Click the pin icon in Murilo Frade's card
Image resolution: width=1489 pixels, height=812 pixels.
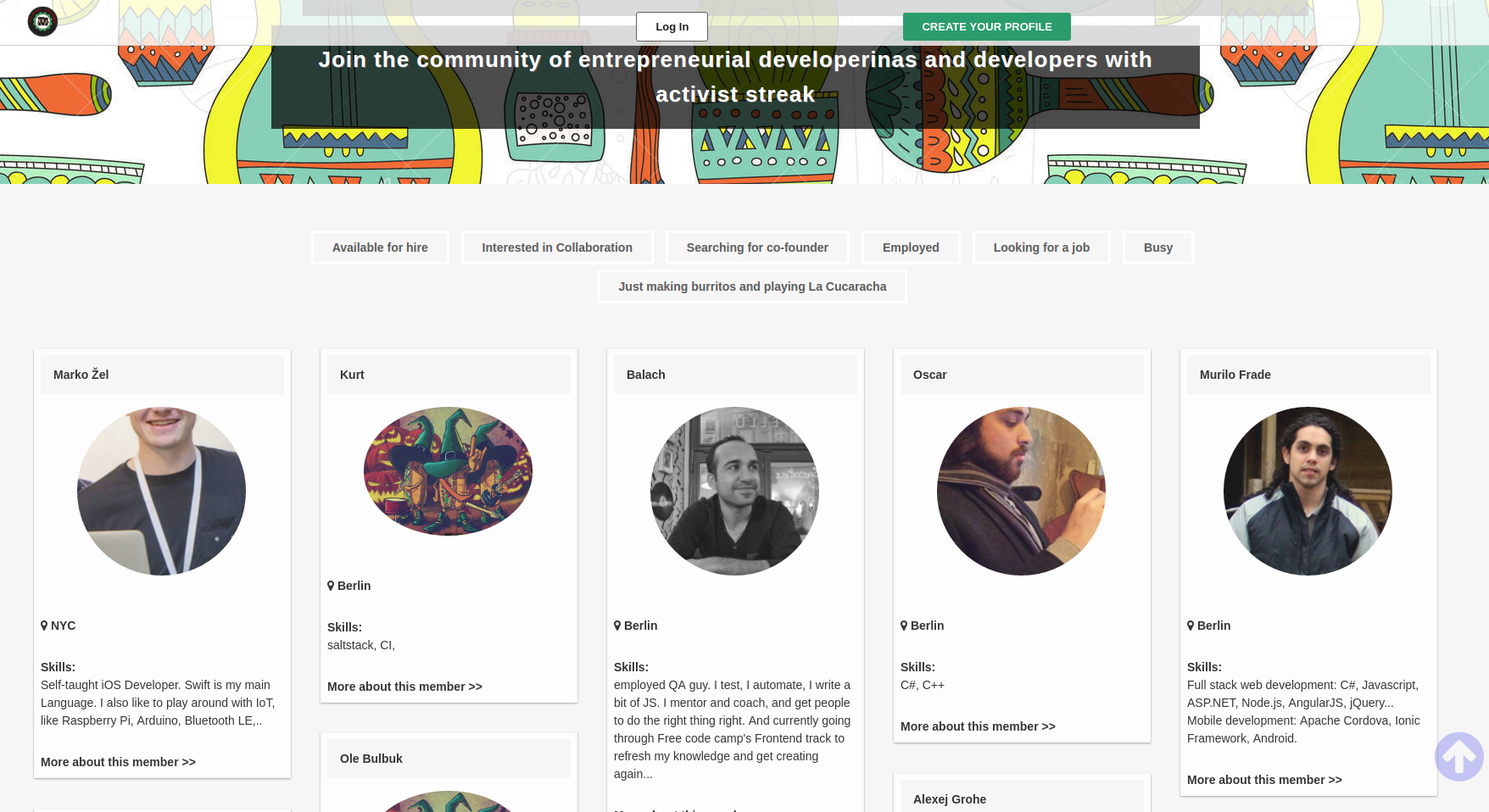1191,626
